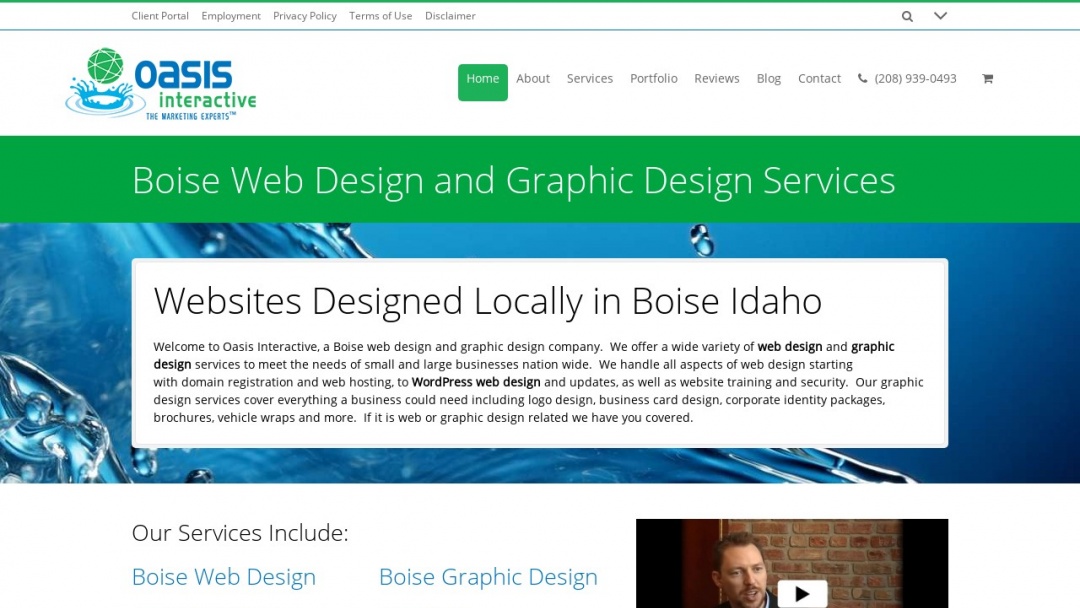The height and width of the screenshot is (608, 1080).
Task: Follow the Boise Web Design link
Action: (223, 577)
